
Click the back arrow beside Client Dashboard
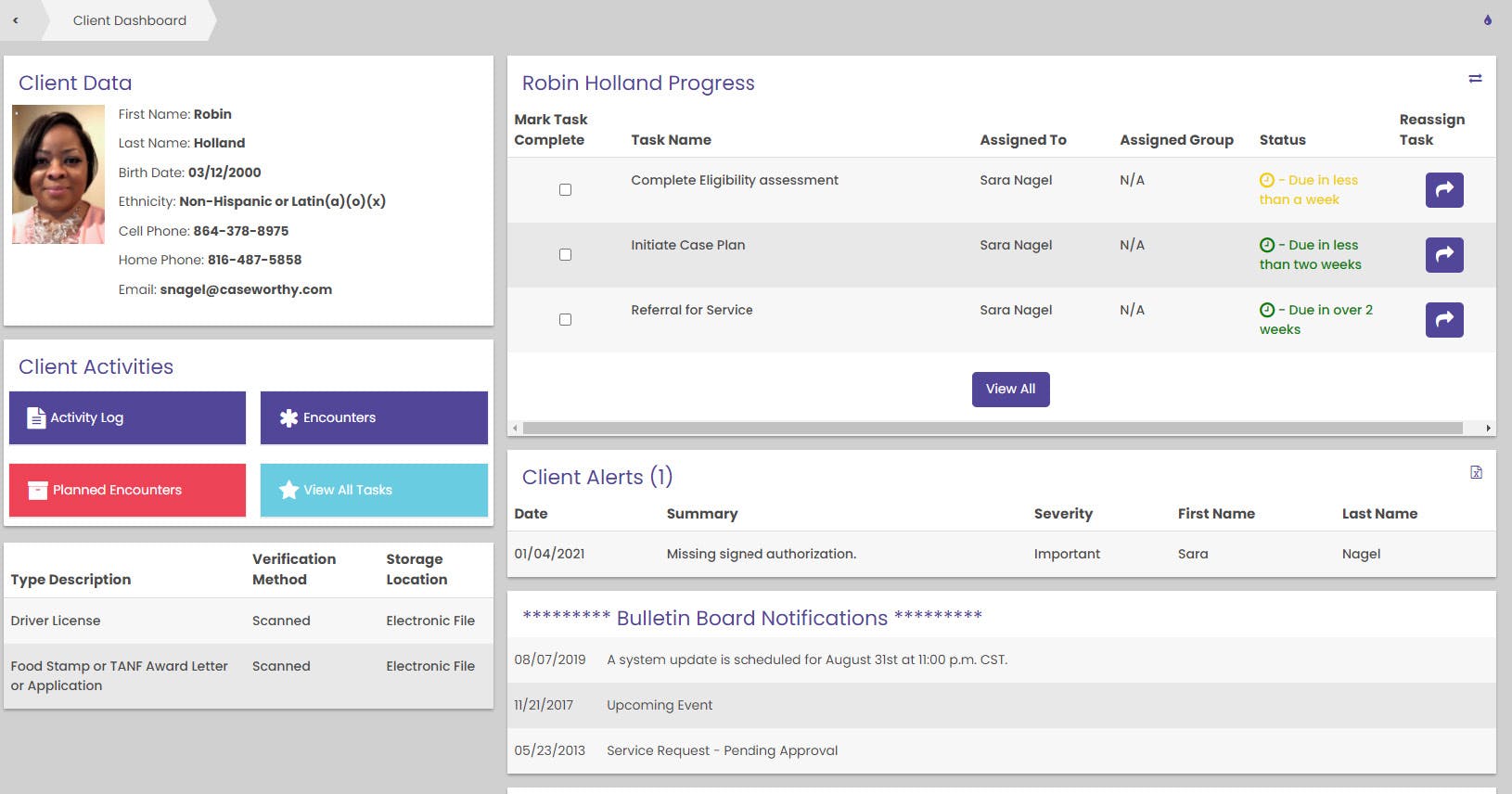click(x=16, y=20)
